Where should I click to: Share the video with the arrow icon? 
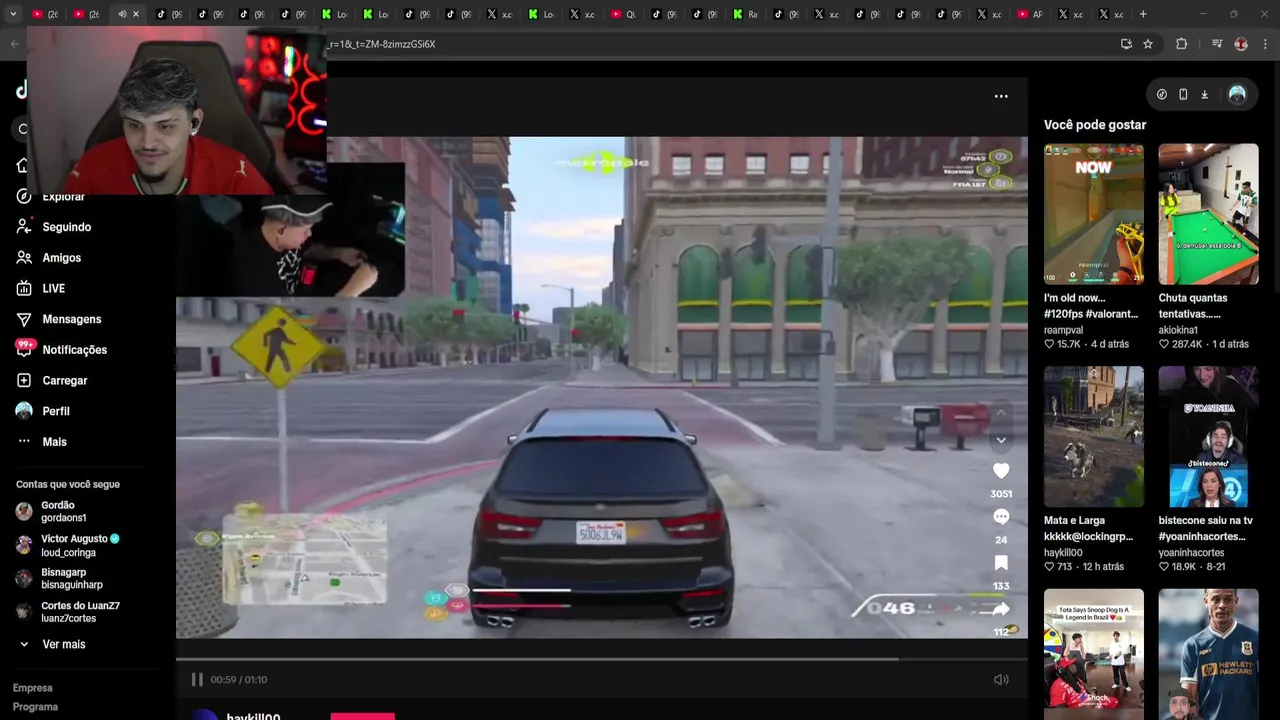pyautogui.click(x=1001, y=609)
